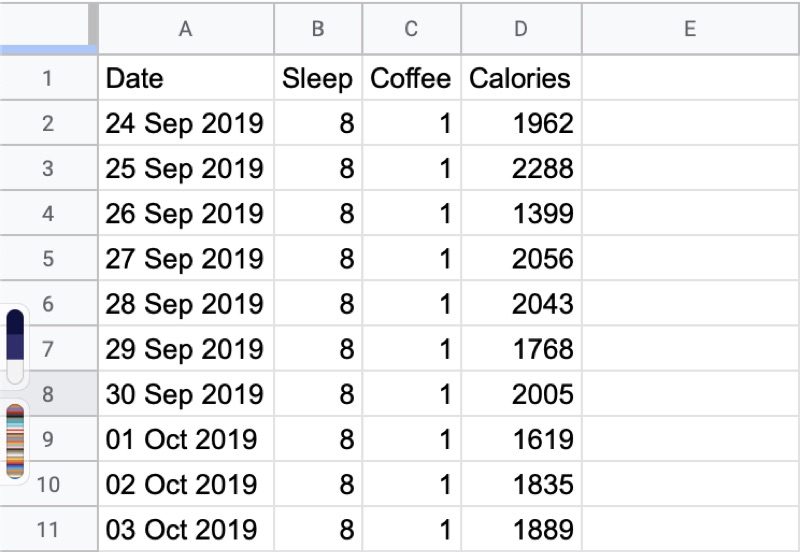Image resolution: width=800 pixels, height=552 pixels.
Task: Select row 1 header
Action: [x=48, y=78]
